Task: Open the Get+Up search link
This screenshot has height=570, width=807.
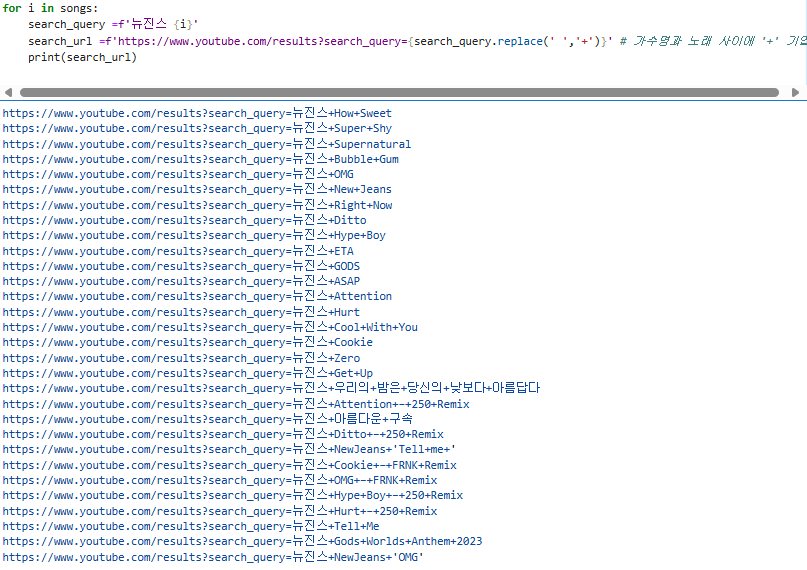Action: 188,373
